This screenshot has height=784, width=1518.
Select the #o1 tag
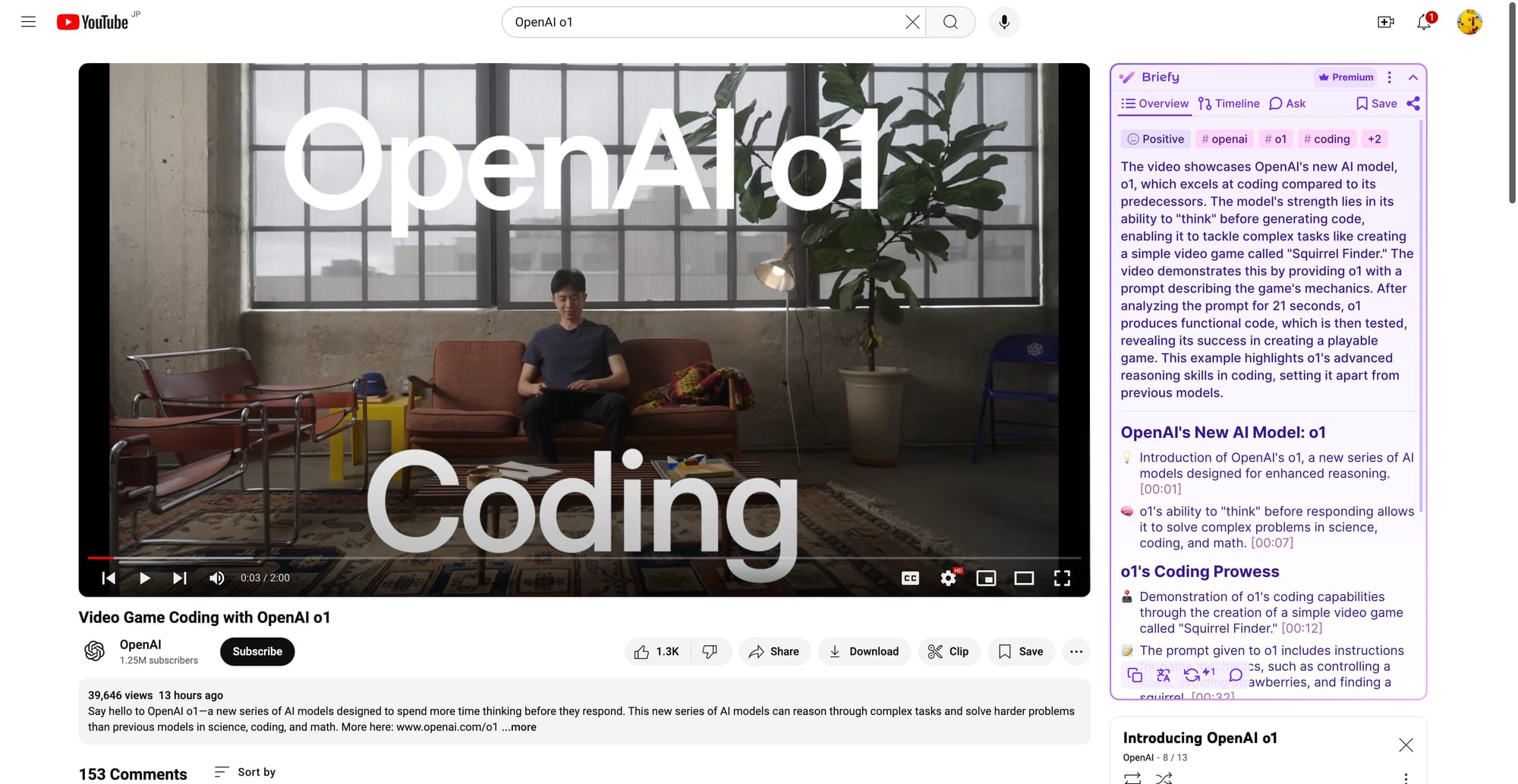1276,139
